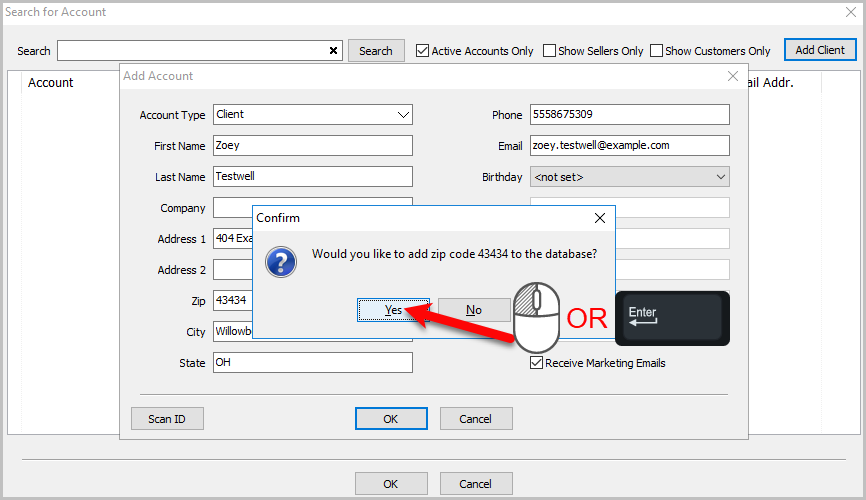Click the Zip field showing 43434
The image size is (866, 500).
point(233,301)
